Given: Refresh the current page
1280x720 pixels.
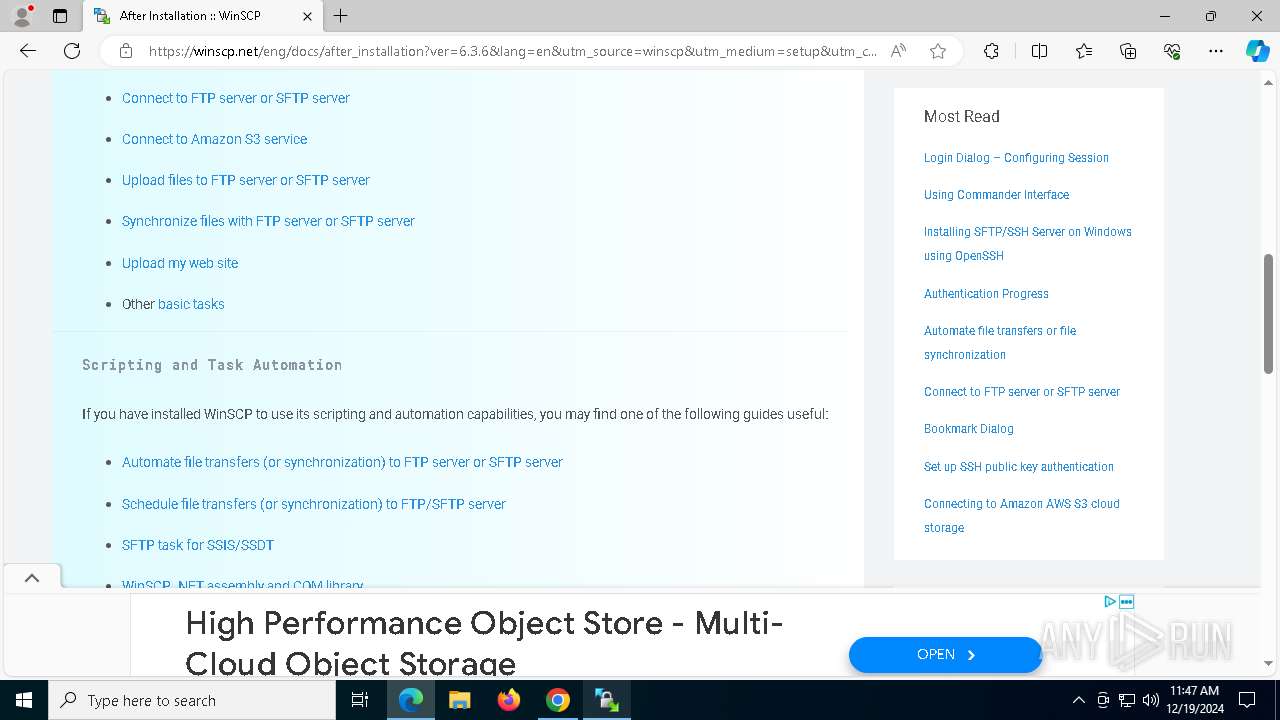Looking at the screenshot, I should click(72, 51).
